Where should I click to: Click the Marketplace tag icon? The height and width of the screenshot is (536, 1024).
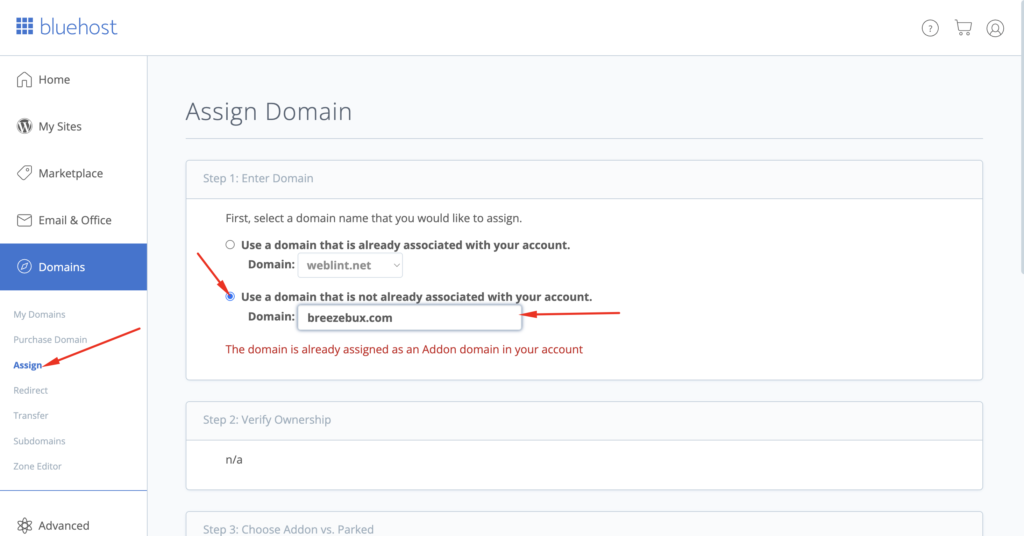coord(24,173)
